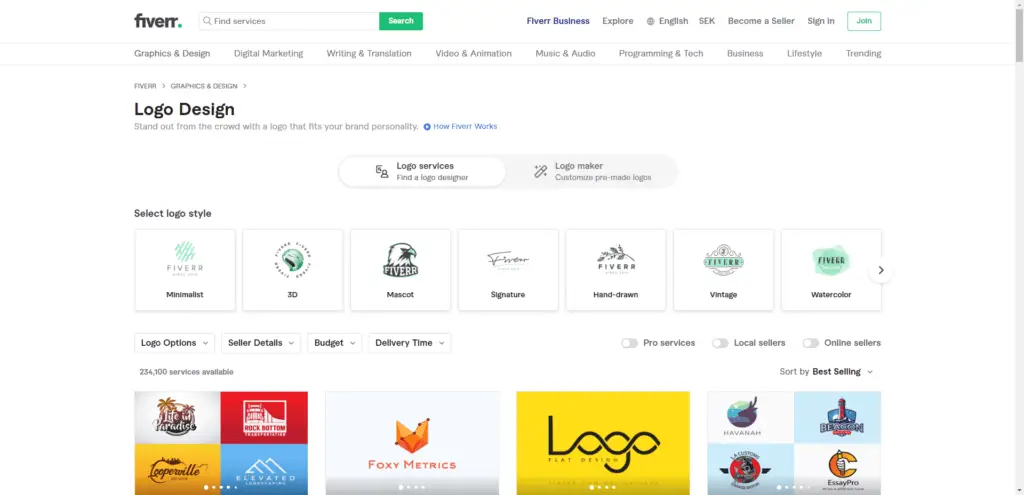Expand the Logo Options filter
The image size is (1024, 495).
[x=174, y=343]
